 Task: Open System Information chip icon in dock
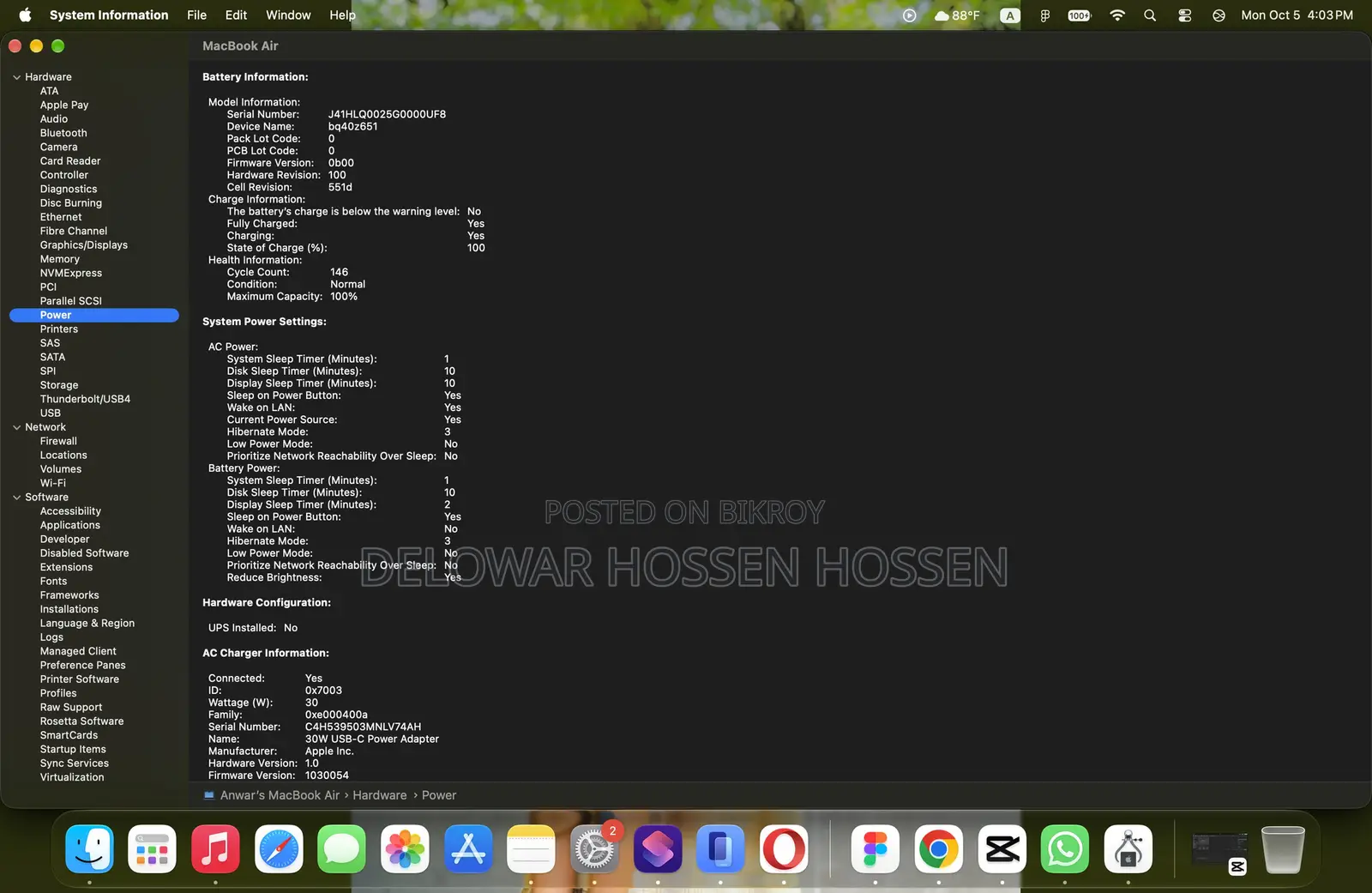[1128, 849]
